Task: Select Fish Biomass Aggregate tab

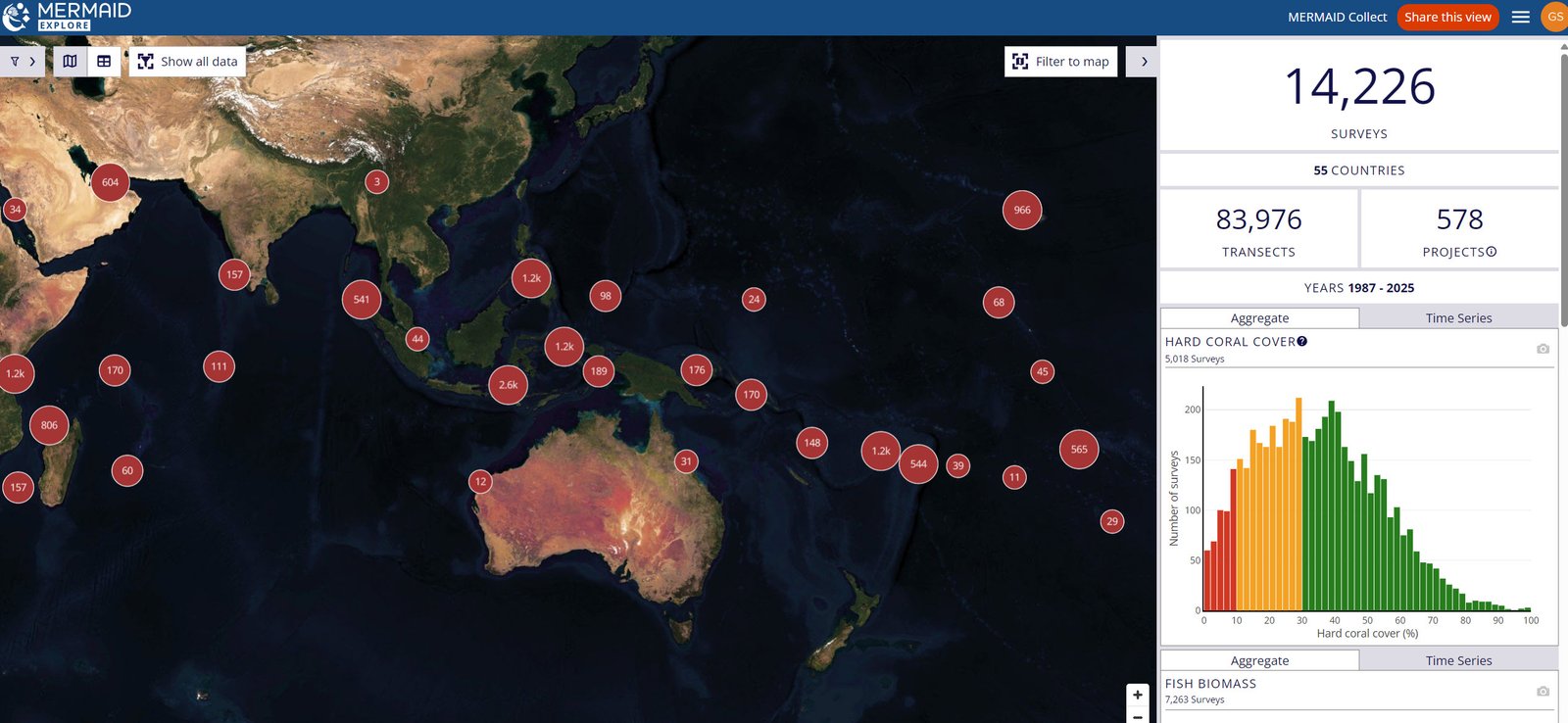Action: pos(1259,661)
